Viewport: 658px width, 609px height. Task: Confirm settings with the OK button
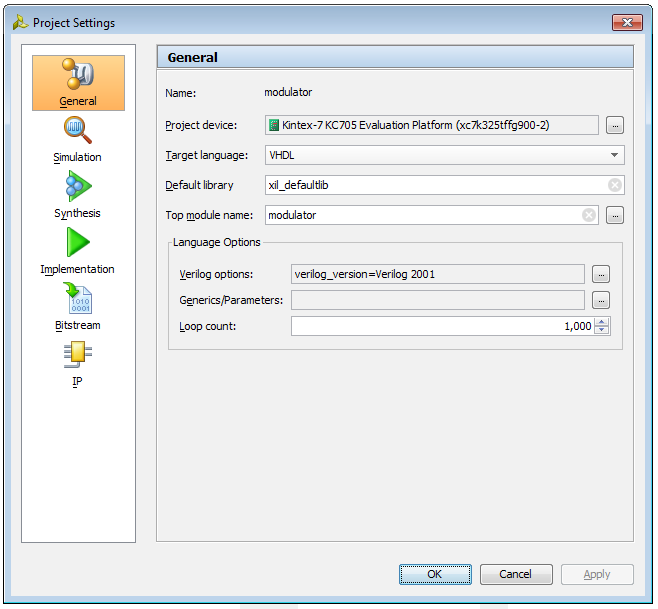point(435,574)
